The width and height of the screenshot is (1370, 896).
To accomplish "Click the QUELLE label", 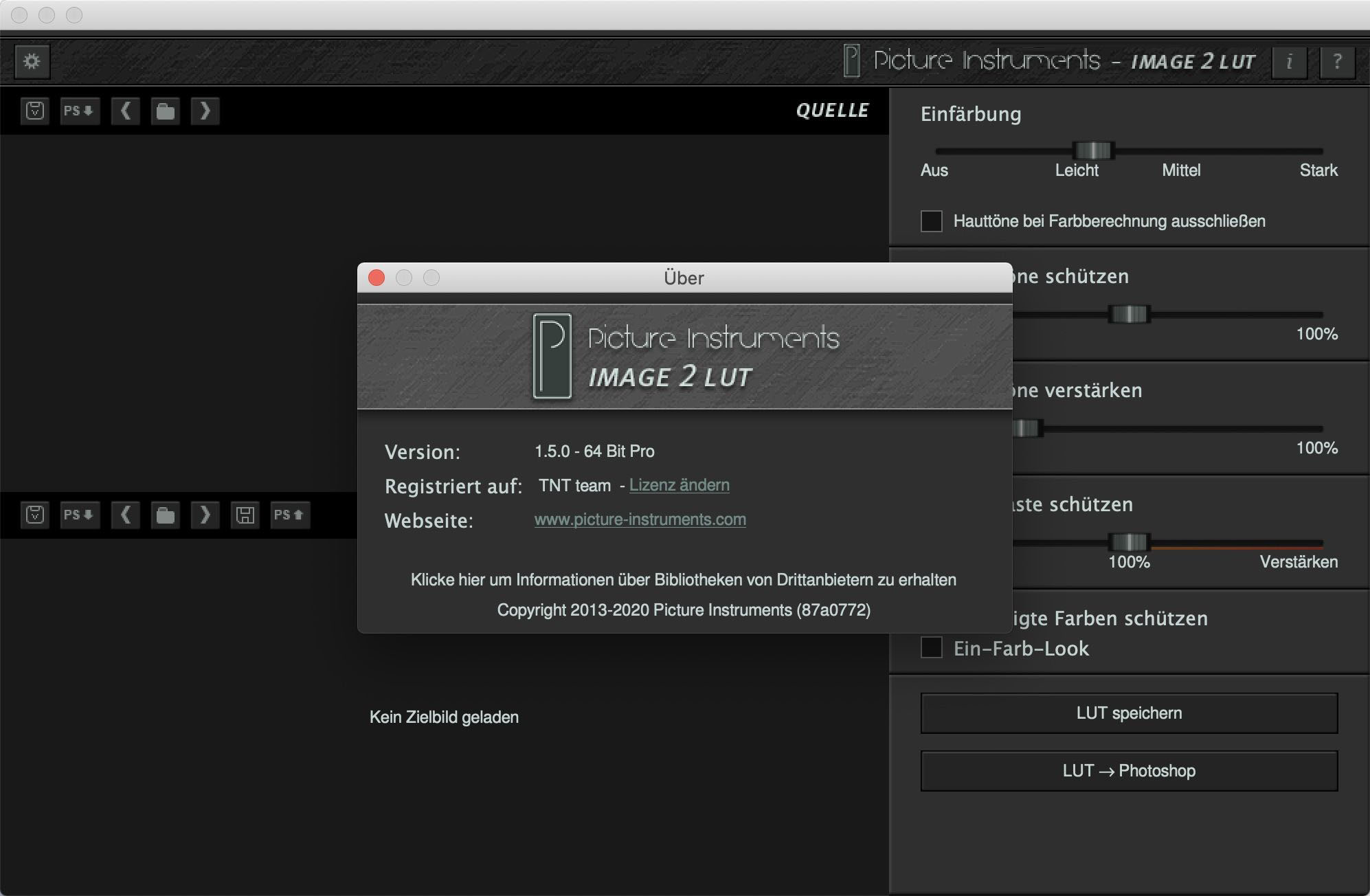I will (832, 111).
